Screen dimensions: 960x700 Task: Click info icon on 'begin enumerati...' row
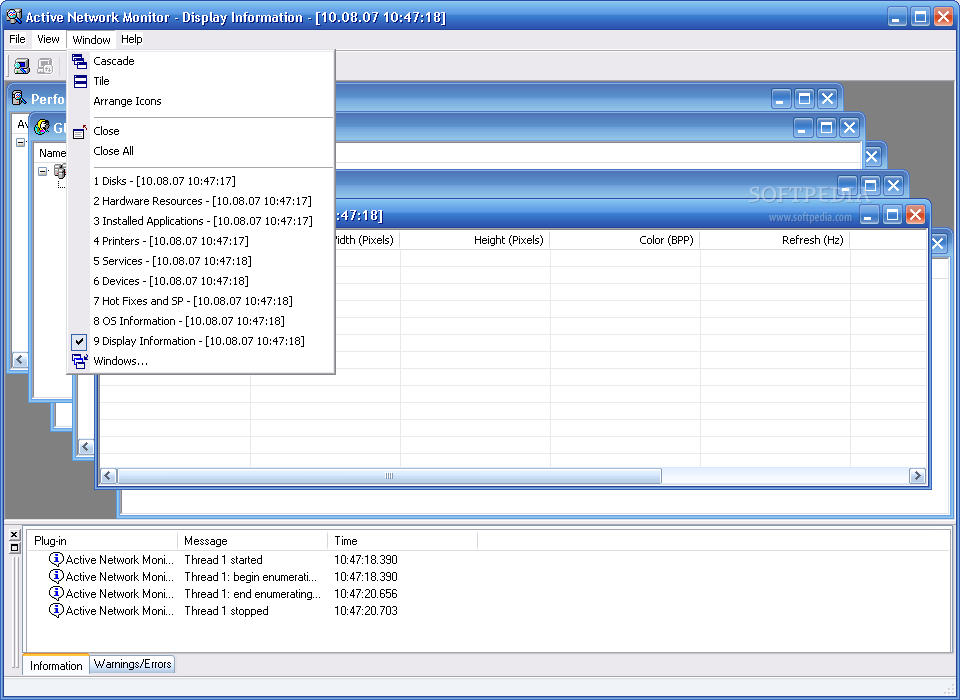(56, 576)
